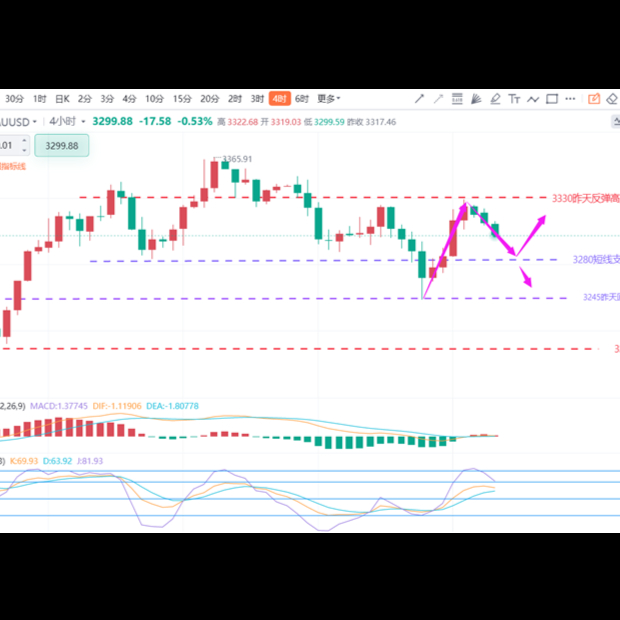The height and width of the screenshot is (620, 620).
Task: Select the horizontal parallel lines tool
Action: point(457,99)
